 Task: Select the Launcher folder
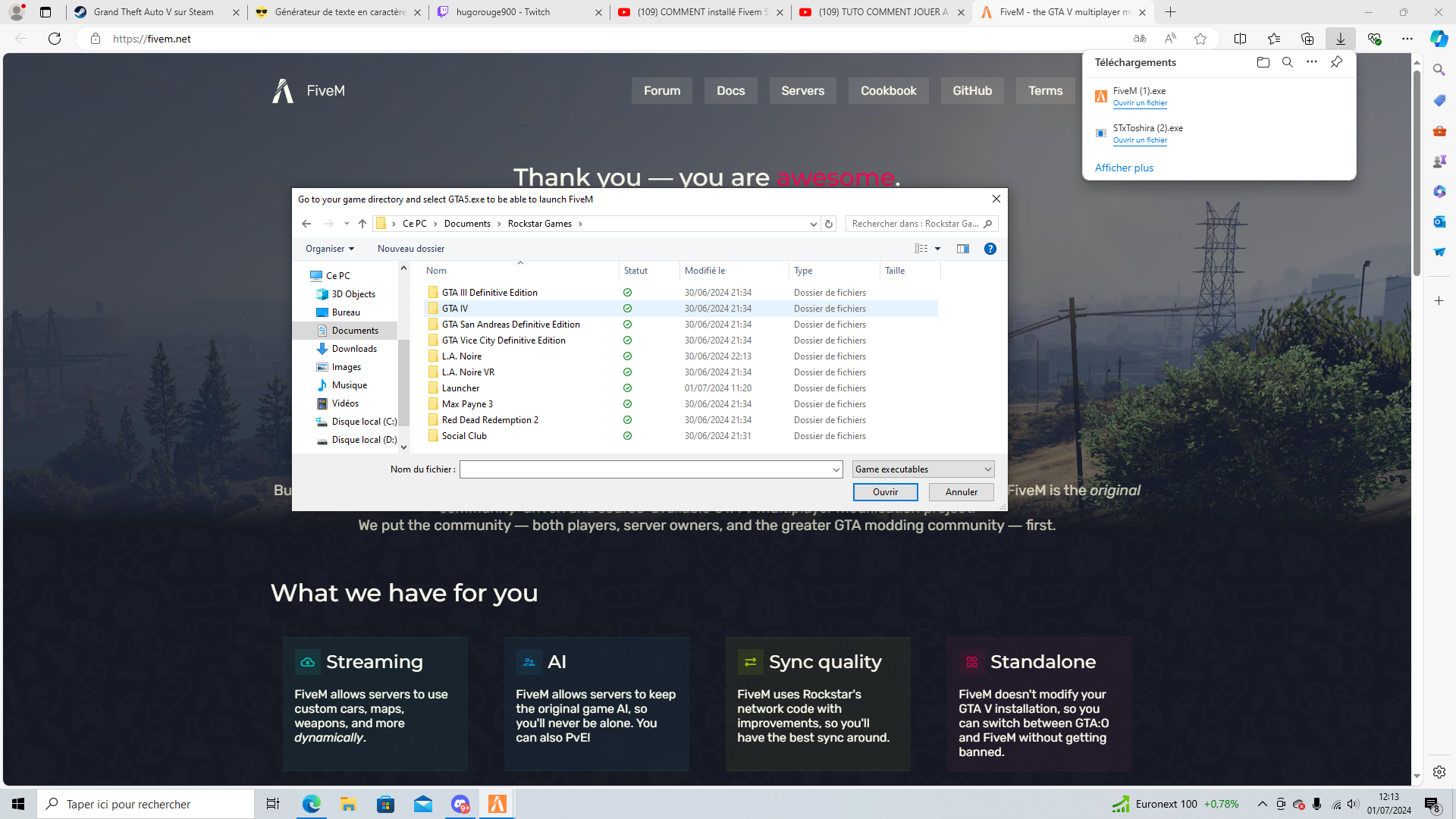point(681,388)
